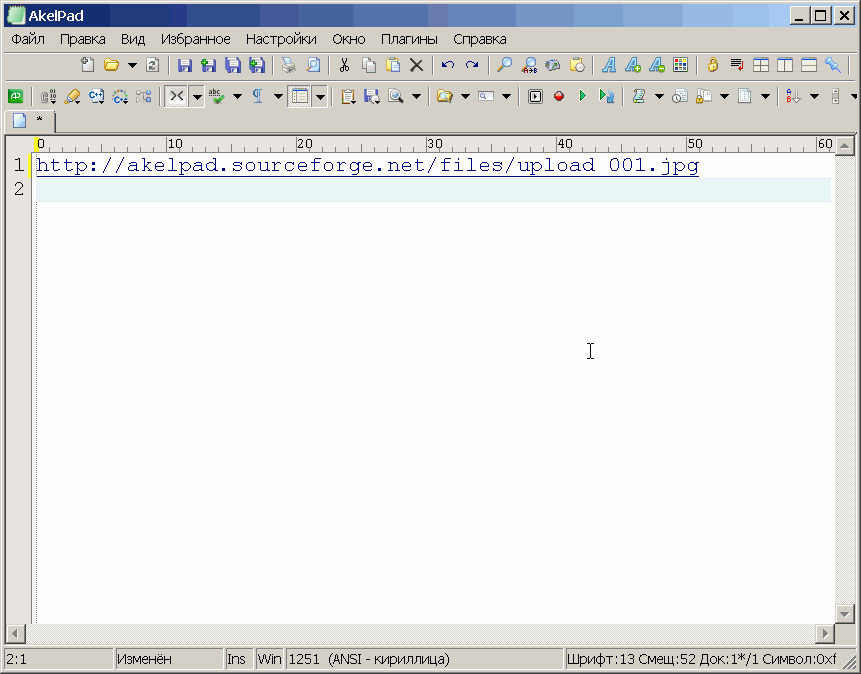Run spell check abc icon
The width and height of the screenshot is (861, 674).
click(216, 97)
